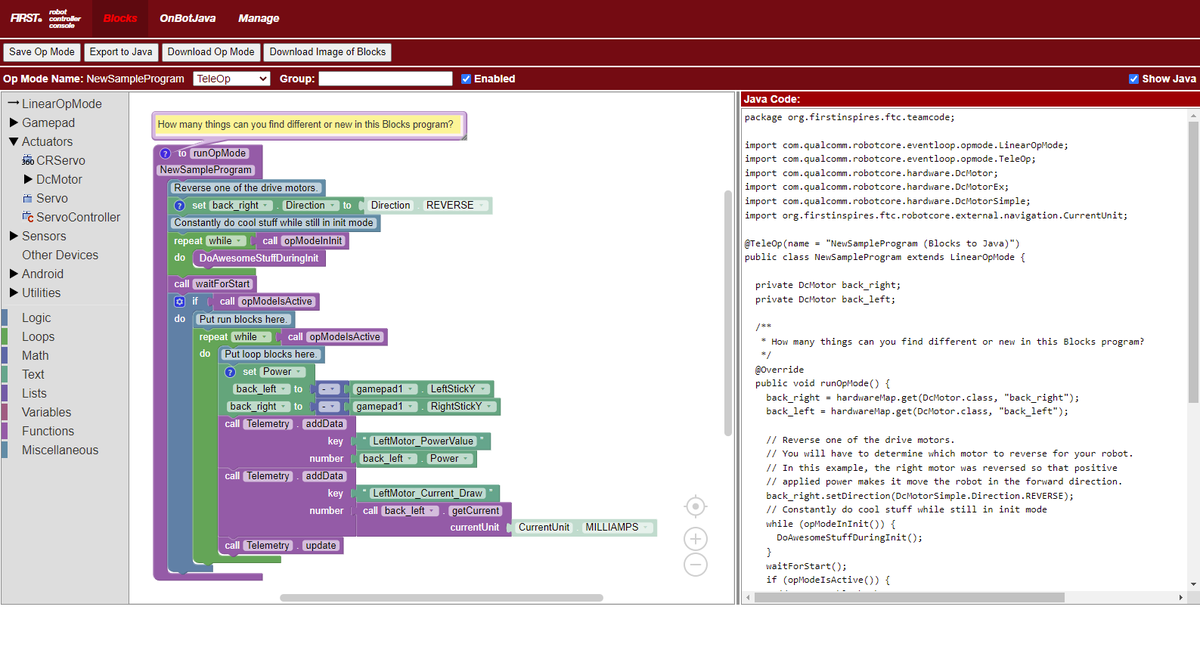The width and height of the screenshot is (1200, 647).
Task: Click the CRServo icon in Actuators
Action: click(x=27, y=161)
